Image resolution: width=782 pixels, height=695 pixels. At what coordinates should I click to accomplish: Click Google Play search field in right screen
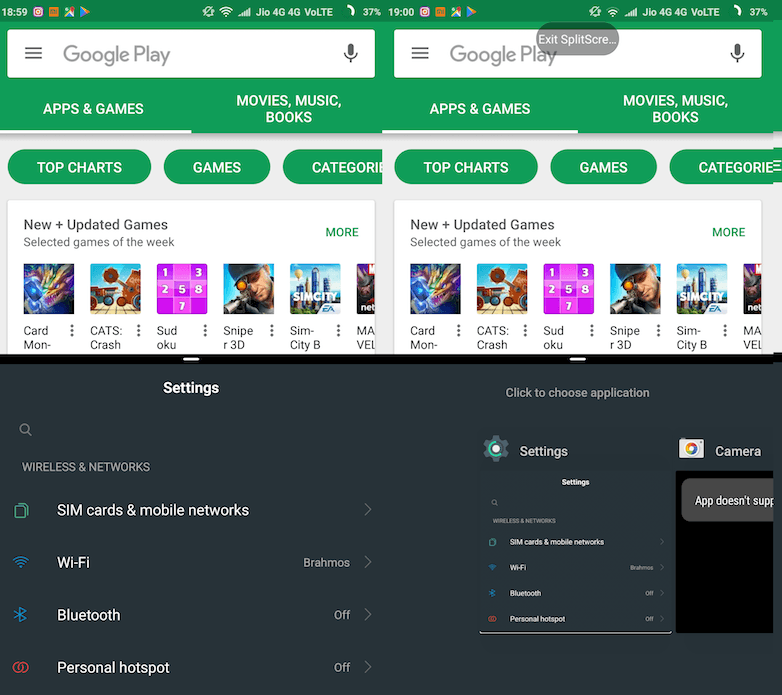tap(578, 53)
